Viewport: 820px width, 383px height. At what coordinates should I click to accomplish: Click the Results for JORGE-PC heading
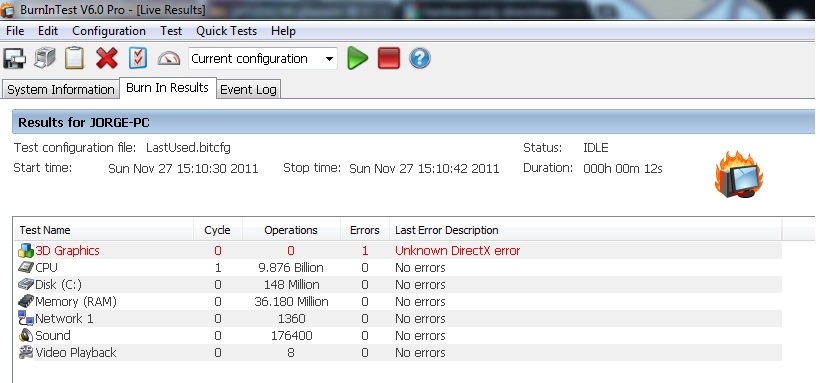[84, 123]
